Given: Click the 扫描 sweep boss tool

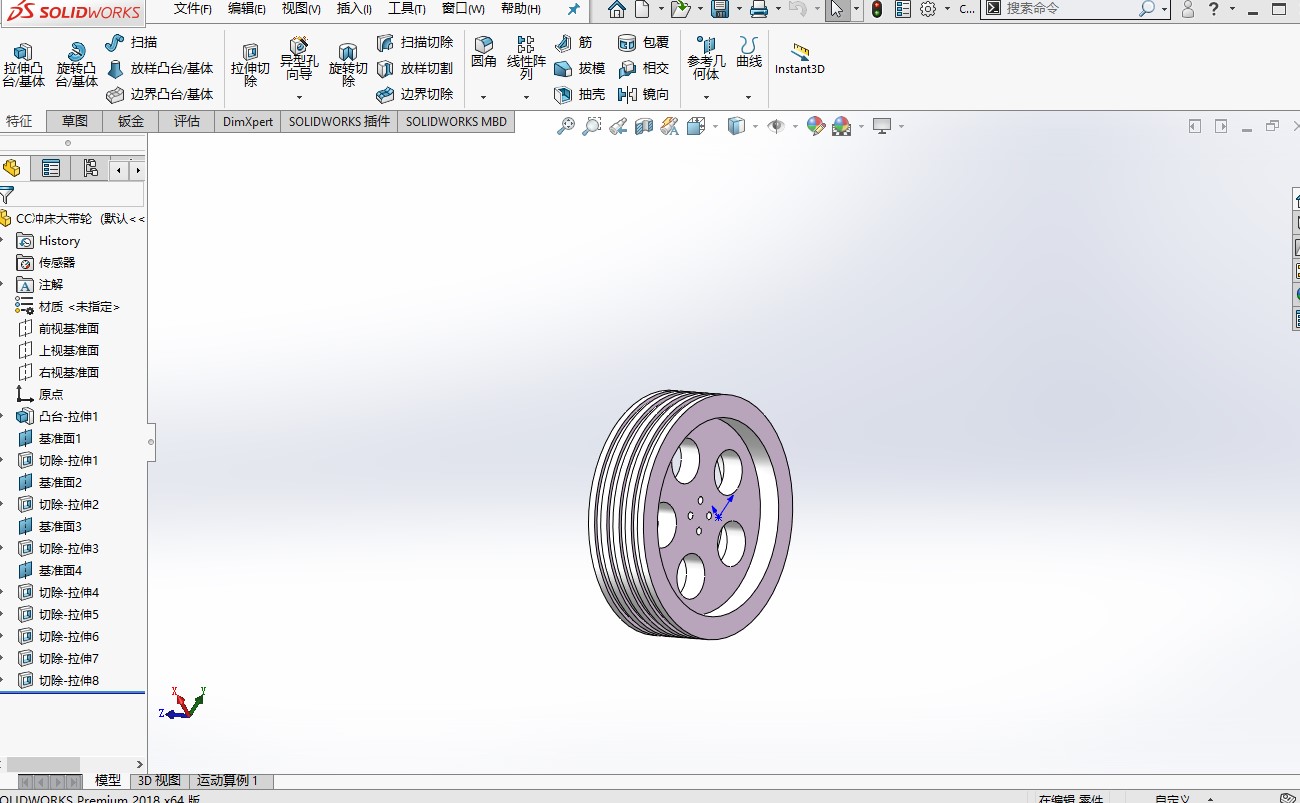Looking at the screenshot, I should (x=131, y=43).
